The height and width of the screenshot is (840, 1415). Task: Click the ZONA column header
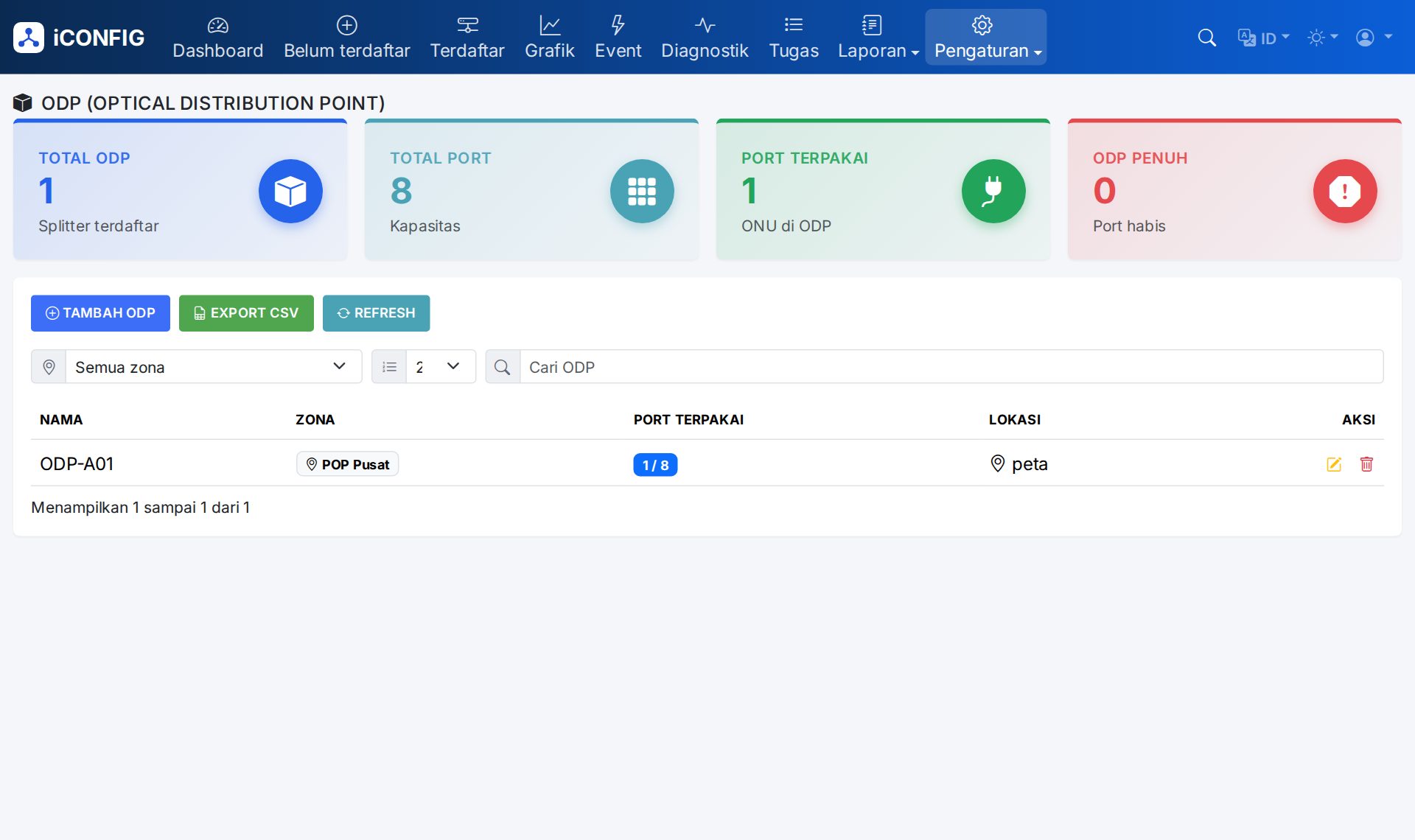(315, 420)
